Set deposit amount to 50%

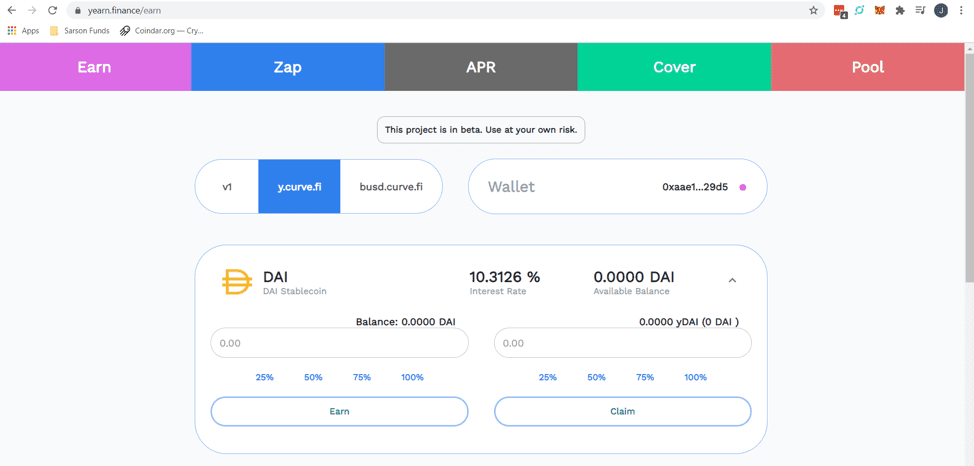point(313,377)
